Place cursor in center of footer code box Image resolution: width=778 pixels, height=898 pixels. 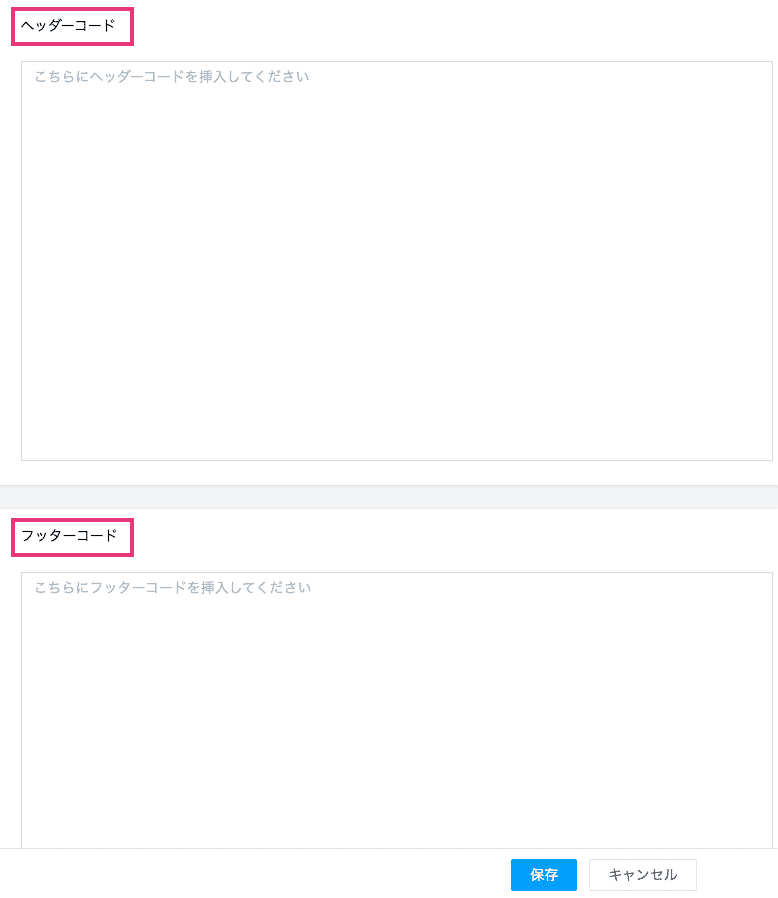pos(396,710)
